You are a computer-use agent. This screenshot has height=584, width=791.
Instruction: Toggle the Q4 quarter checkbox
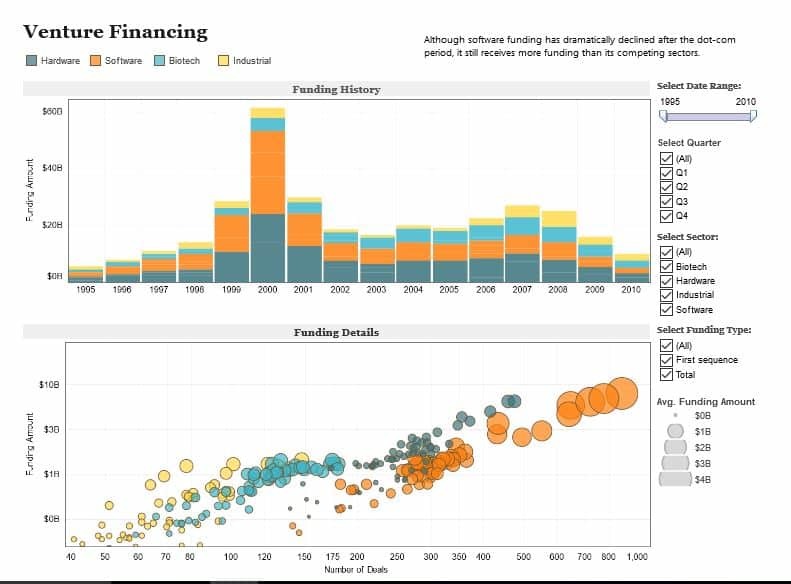(x=665, y=215)
